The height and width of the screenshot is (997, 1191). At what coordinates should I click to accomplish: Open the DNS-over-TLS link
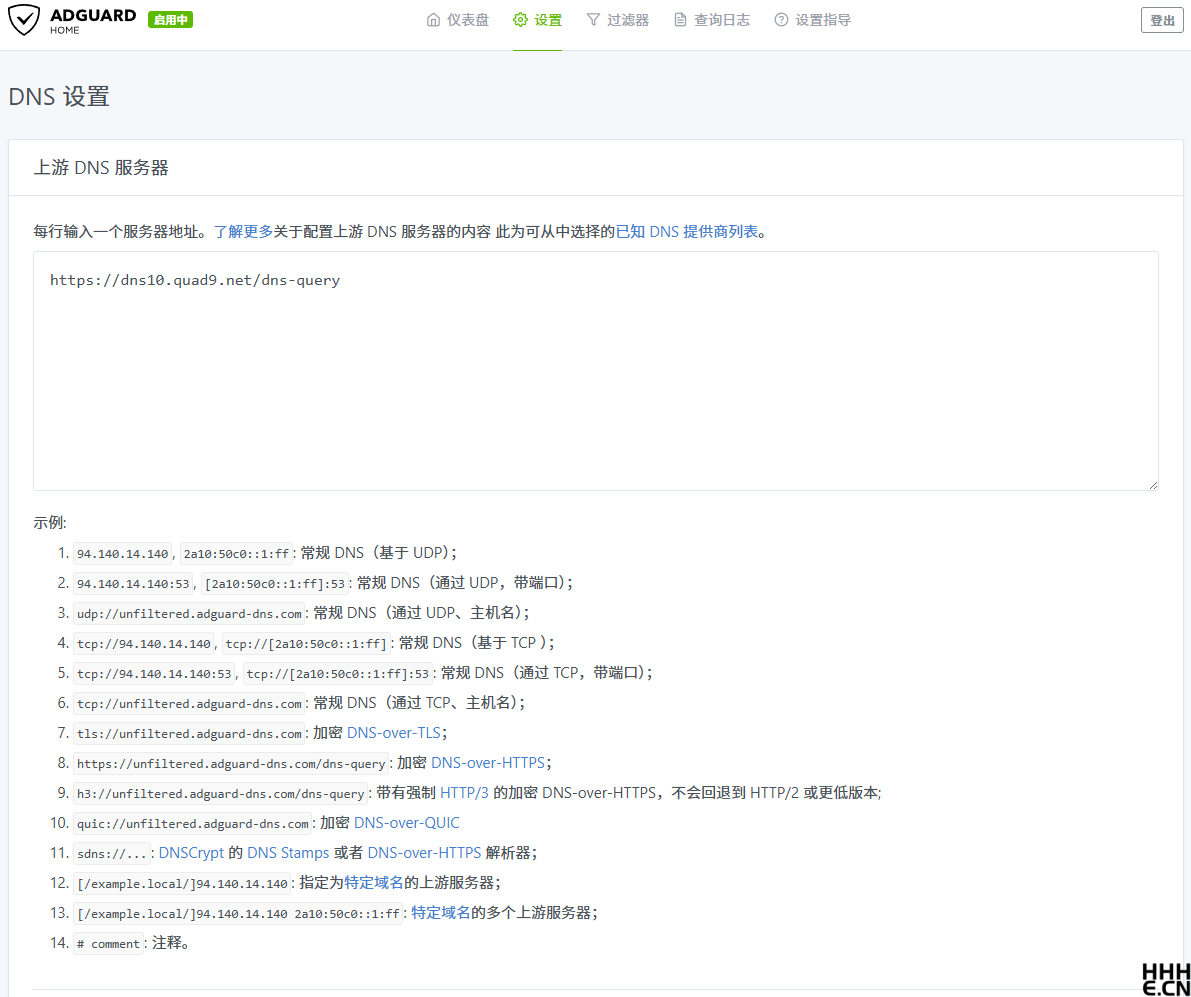(x=393, y=733)
